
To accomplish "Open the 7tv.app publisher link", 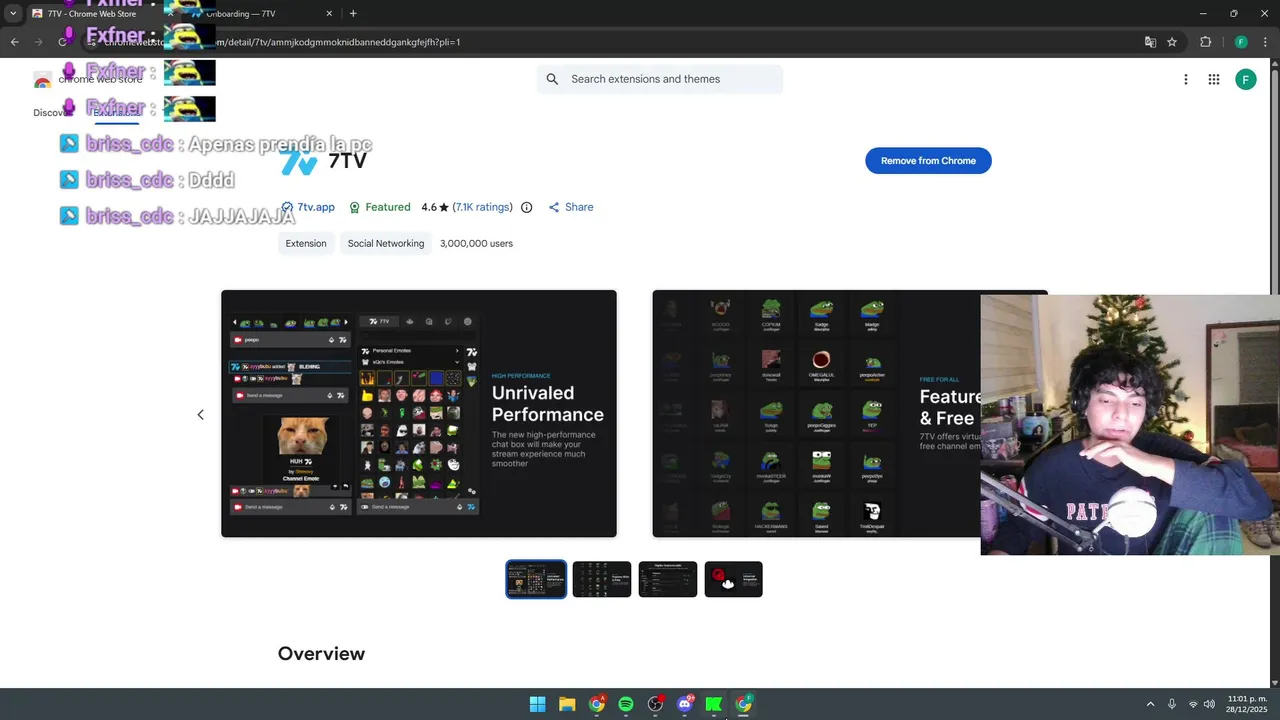I will tap(316, 207).
